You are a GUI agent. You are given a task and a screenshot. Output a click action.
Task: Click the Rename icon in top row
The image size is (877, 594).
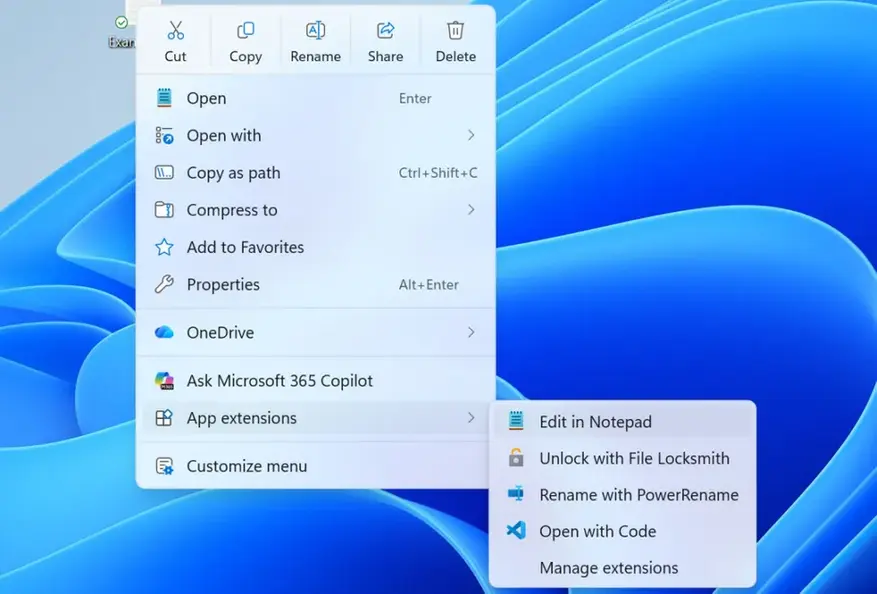tap(315, 30)
